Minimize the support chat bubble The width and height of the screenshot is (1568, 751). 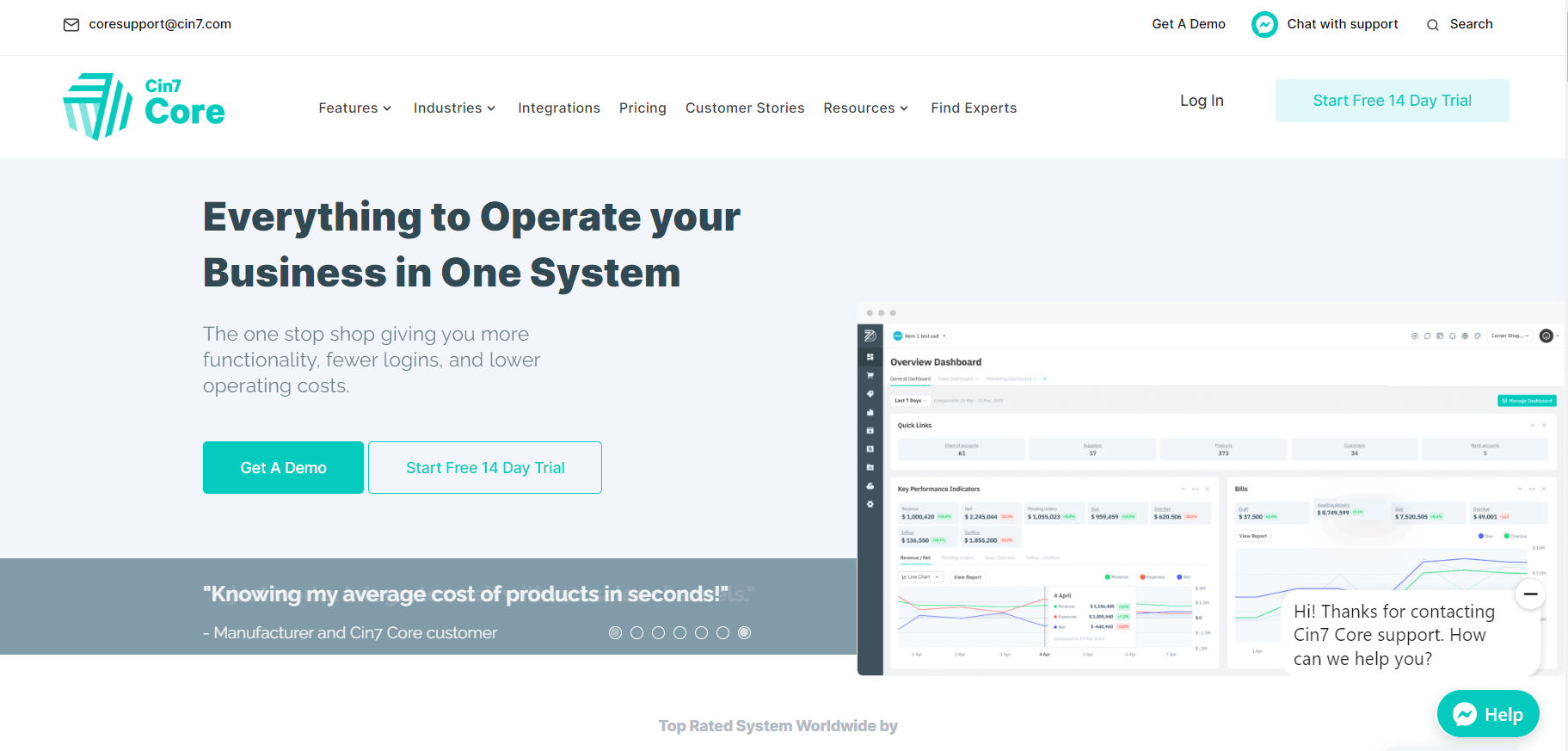(x=1531, y=594)
